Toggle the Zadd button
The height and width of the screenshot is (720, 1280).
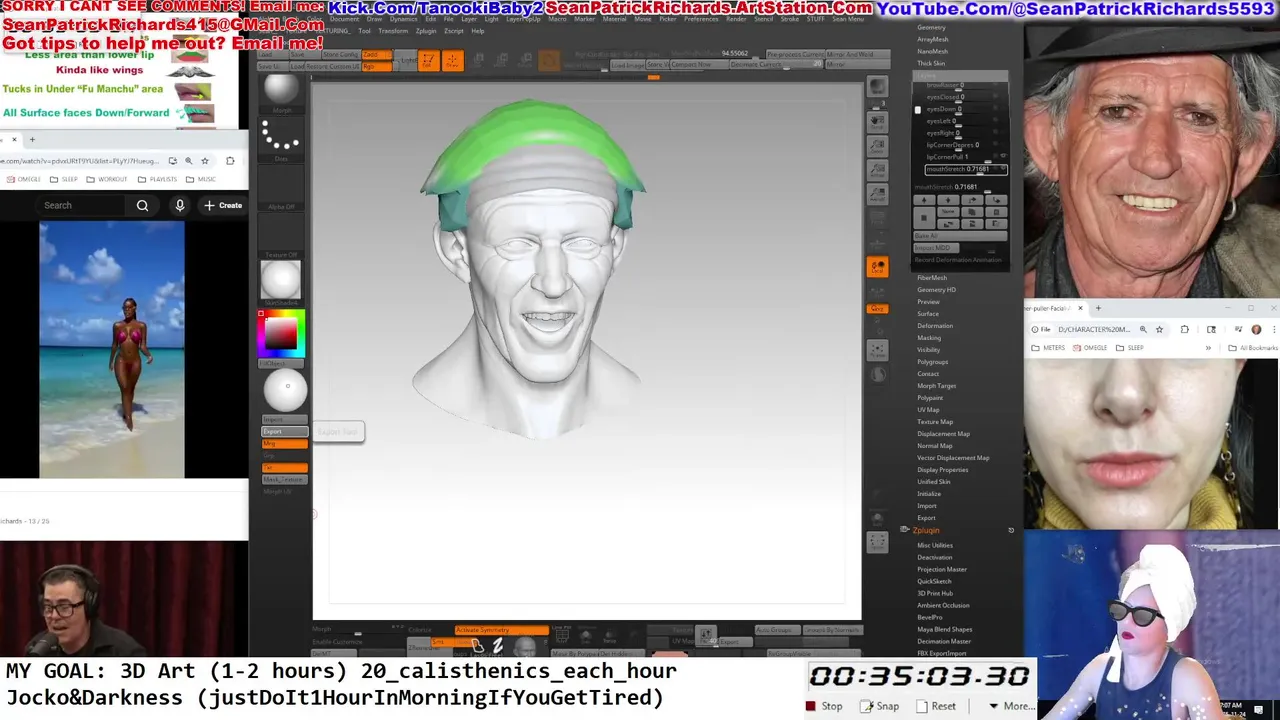pyautogui.click(x=377, y=54)
